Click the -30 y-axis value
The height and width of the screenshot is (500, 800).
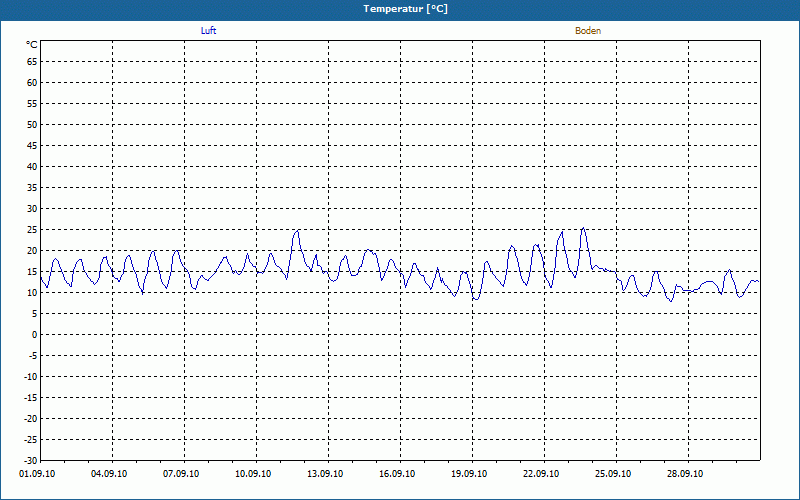pyautogui.click(x=31, y=461)
